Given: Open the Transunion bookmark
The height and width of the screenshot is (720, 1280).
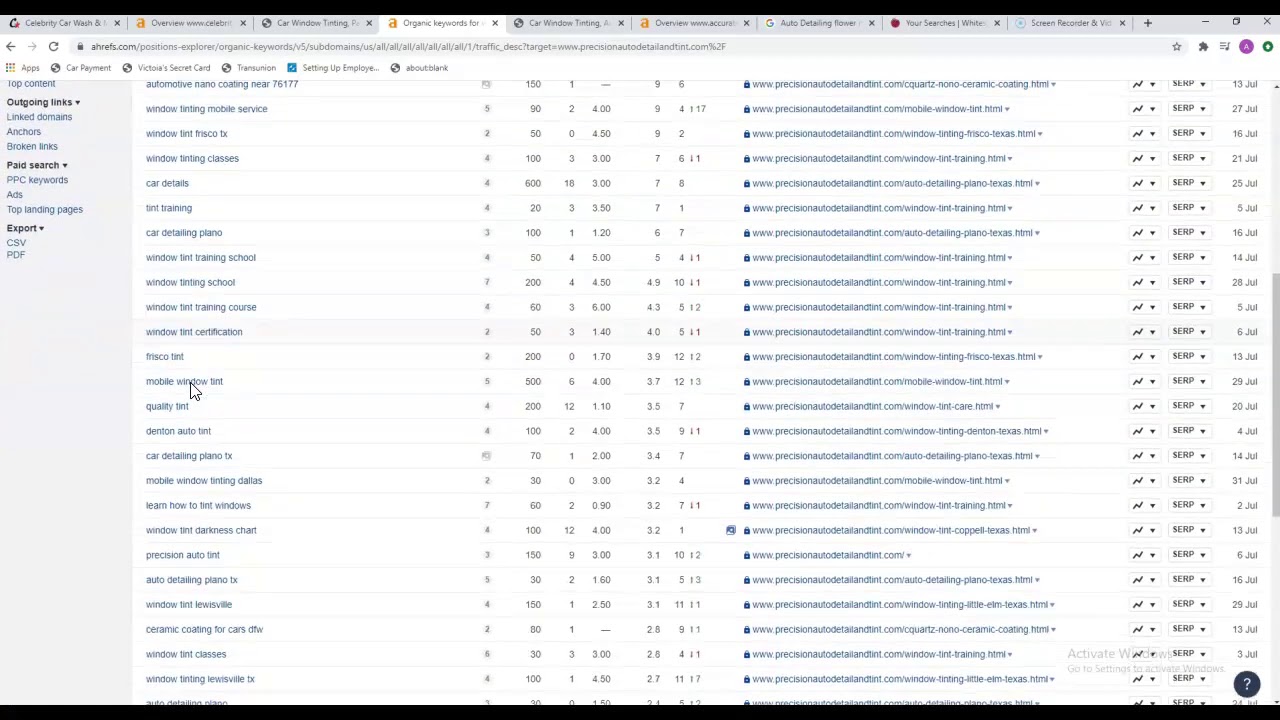Looking at the screenshot, I should (247, 68).
